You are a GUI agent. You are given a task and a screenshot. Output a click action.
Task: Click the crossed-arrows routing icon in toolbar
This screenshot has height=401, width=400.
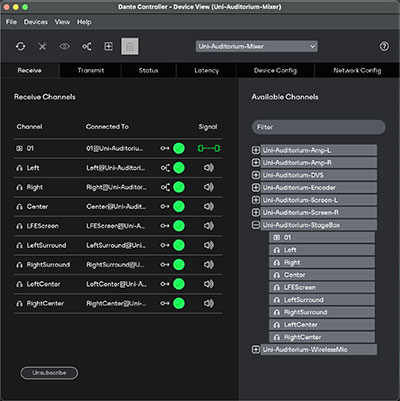click(x=42, y=46)
